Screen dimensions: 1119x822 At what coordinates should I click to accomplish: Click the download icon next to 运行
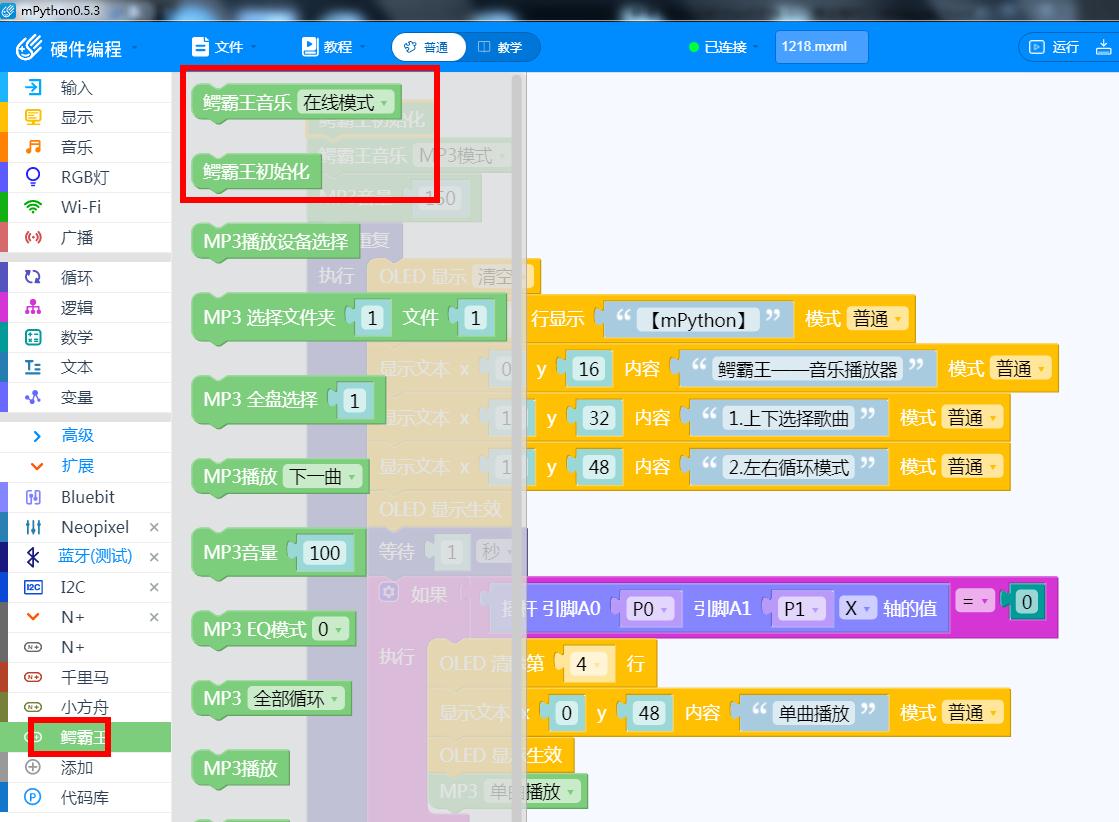click(x=1103, y=47)
